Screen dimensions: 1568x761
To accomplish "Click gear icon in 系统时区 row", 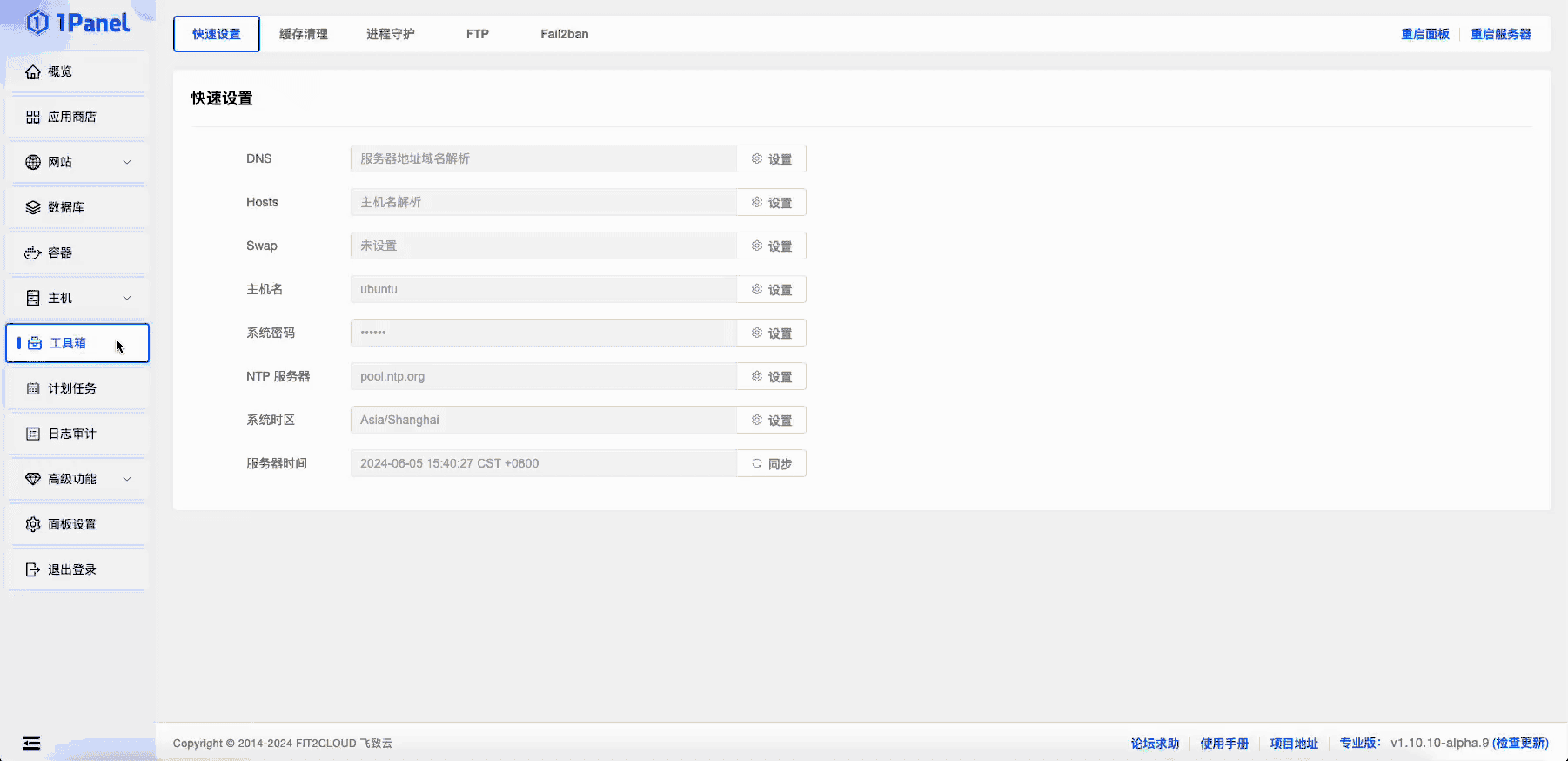I will (757, 420).
